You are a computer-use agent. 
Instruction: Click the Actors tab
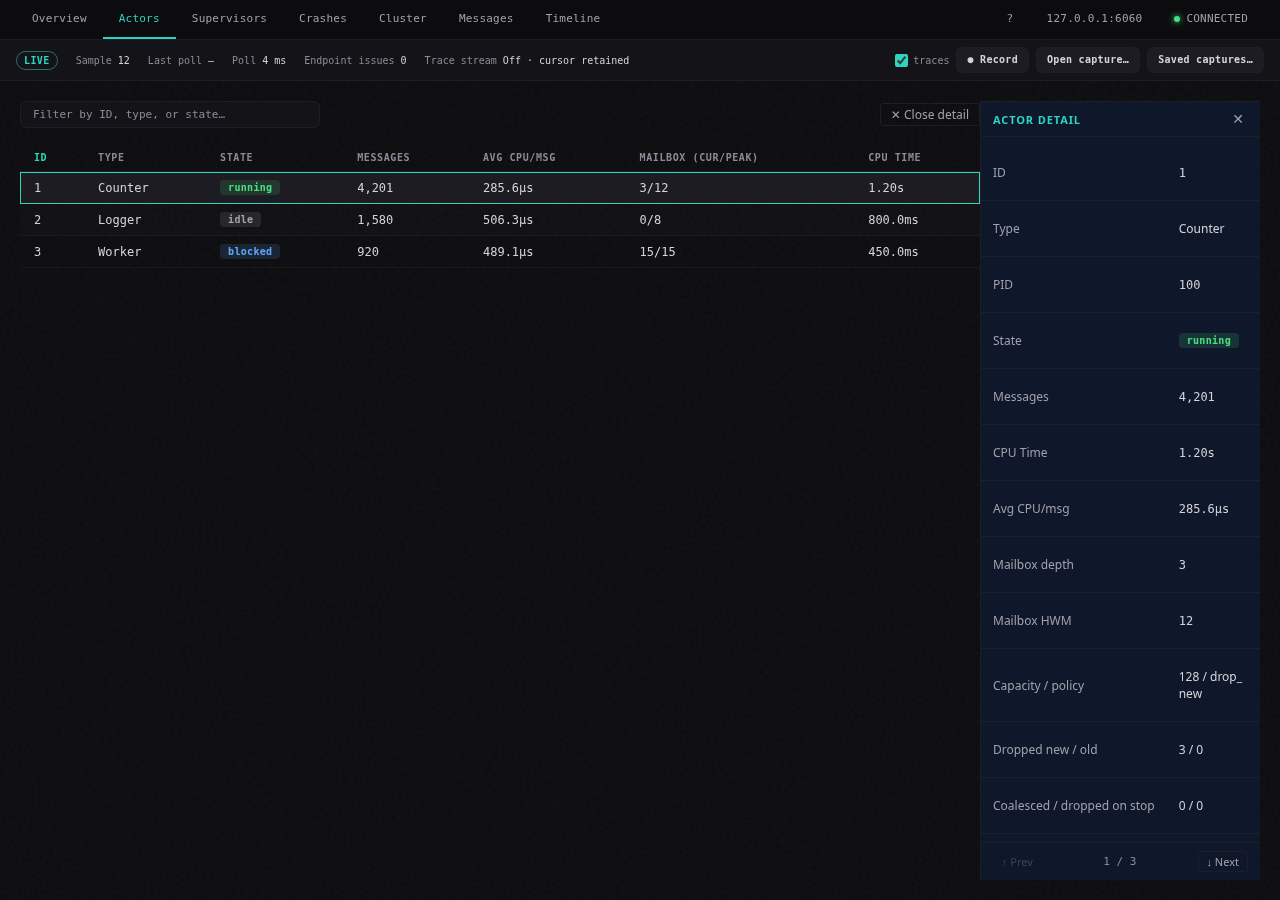pos(139,19)
